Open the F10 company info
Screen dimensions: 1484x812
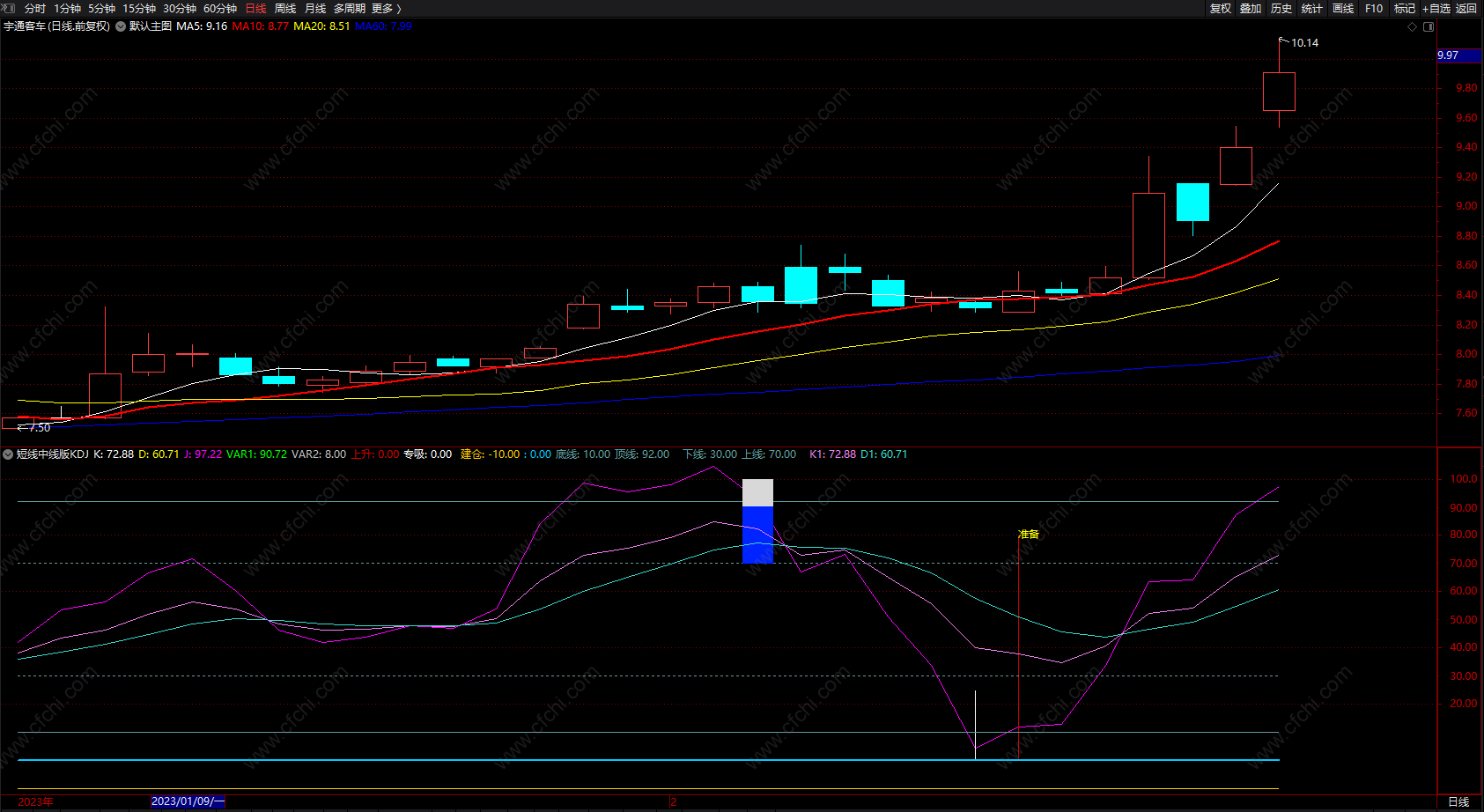click(x=1374, y=8)
